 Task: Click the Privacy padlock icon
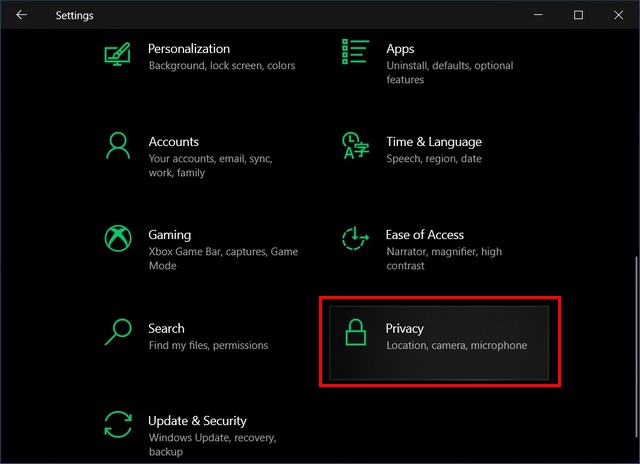(356, 332)
